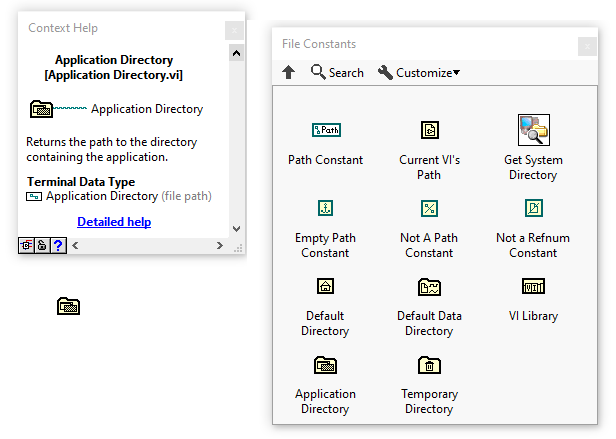Select the Default Data Directory icon
616x439 pixels.
pyautogui.click(x=429, y=287)
